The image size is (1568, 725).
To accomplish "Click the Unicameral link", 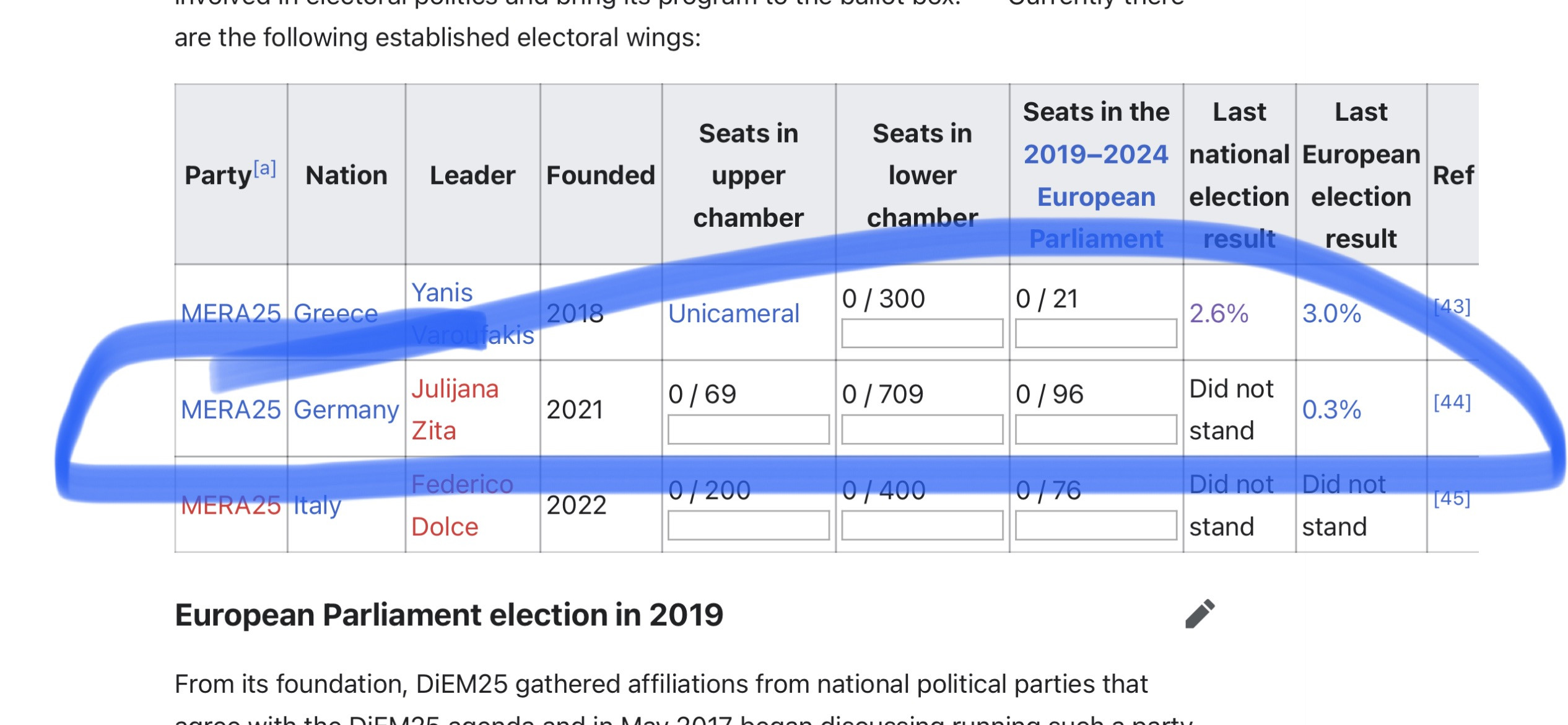I will click(x=733, y=314).
